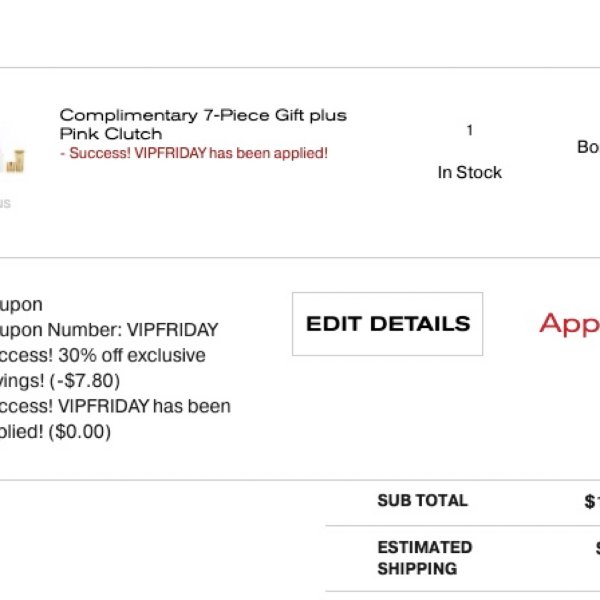The height and width of the screenshot is (600, 600).
Task: Click the EDIT DETAILS button
Action: 387,324
